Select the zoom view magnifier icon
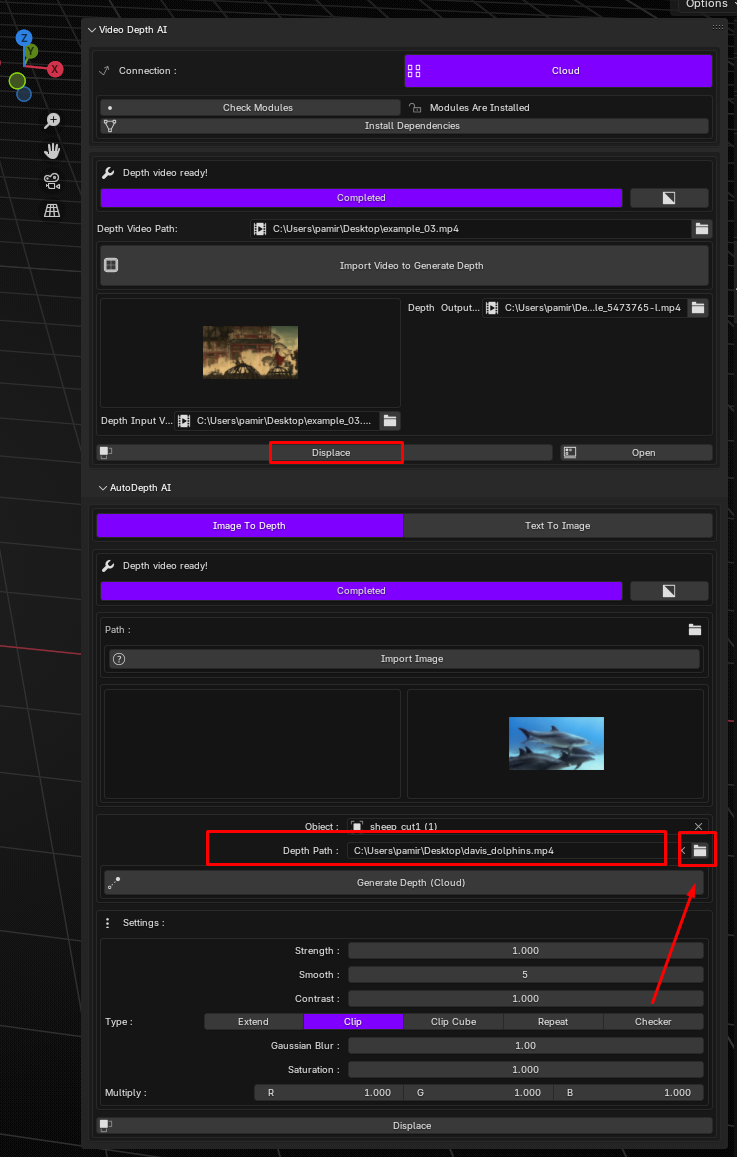Viewport: 737px width, 1157px height. (x=52, y=120)
